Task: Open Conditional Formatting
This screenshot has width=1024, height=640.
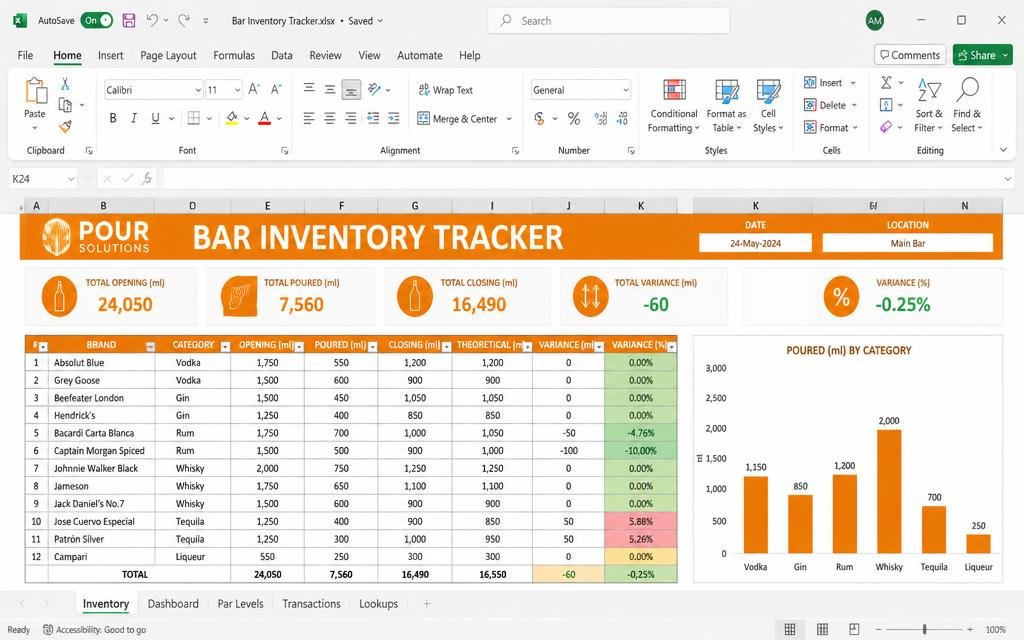Action: pyautogui.click(x=674, y=106)
